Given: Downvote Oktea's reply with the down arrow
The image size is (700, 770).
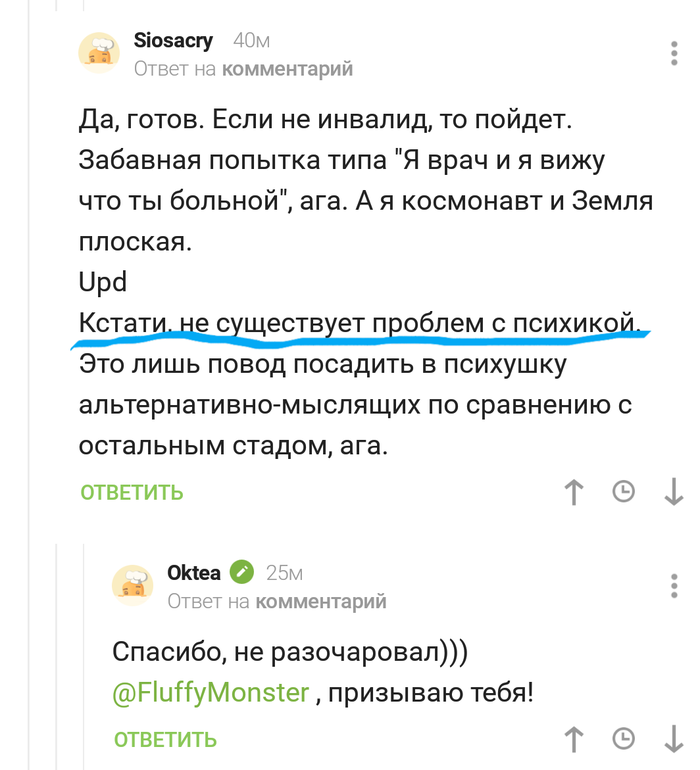Looking at the screenshot, I should click(674, 739).
